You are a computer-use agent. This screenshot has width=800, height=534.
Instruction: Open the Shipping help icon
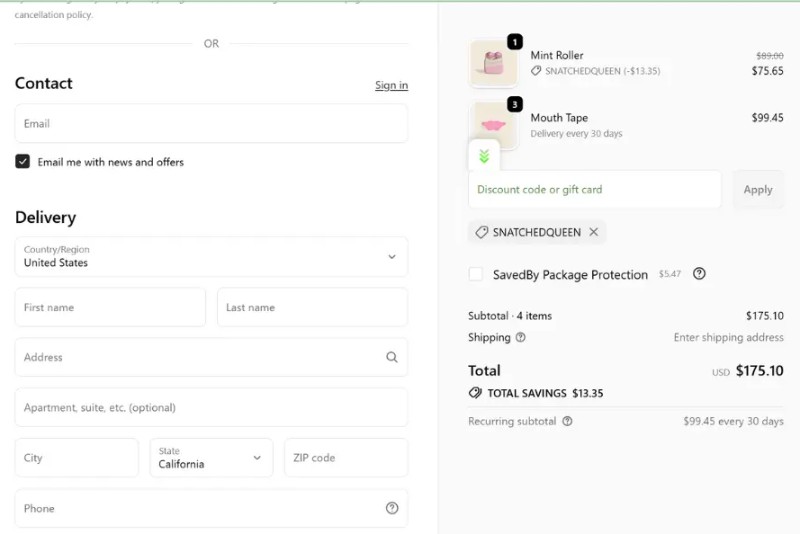pos(520,337)
